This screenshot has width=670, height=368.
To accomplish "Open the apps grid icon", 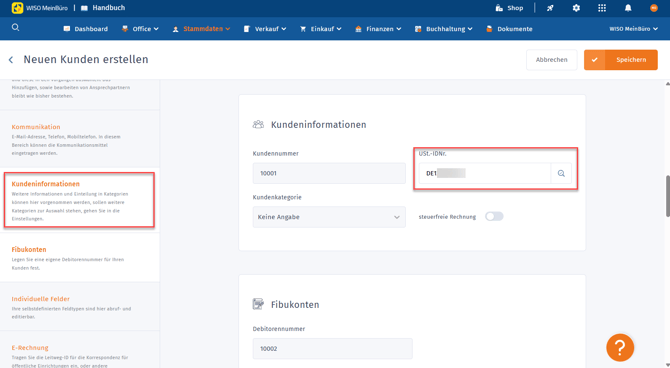I will click(x=602, y=8).
